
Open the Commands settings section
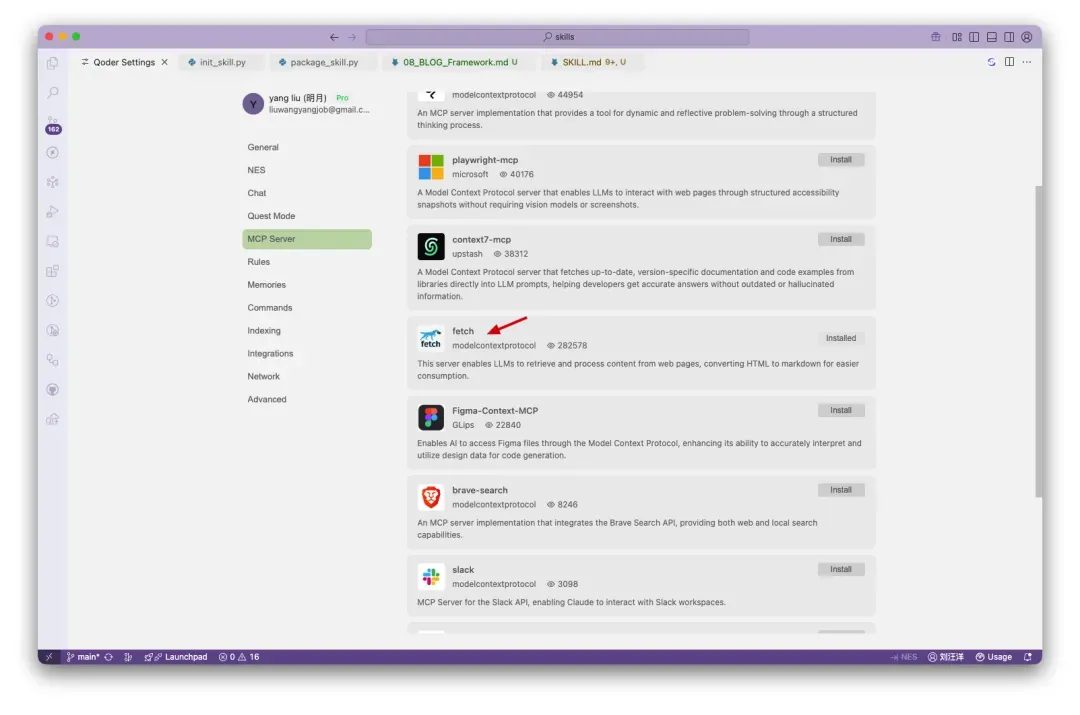click(307, 308)
